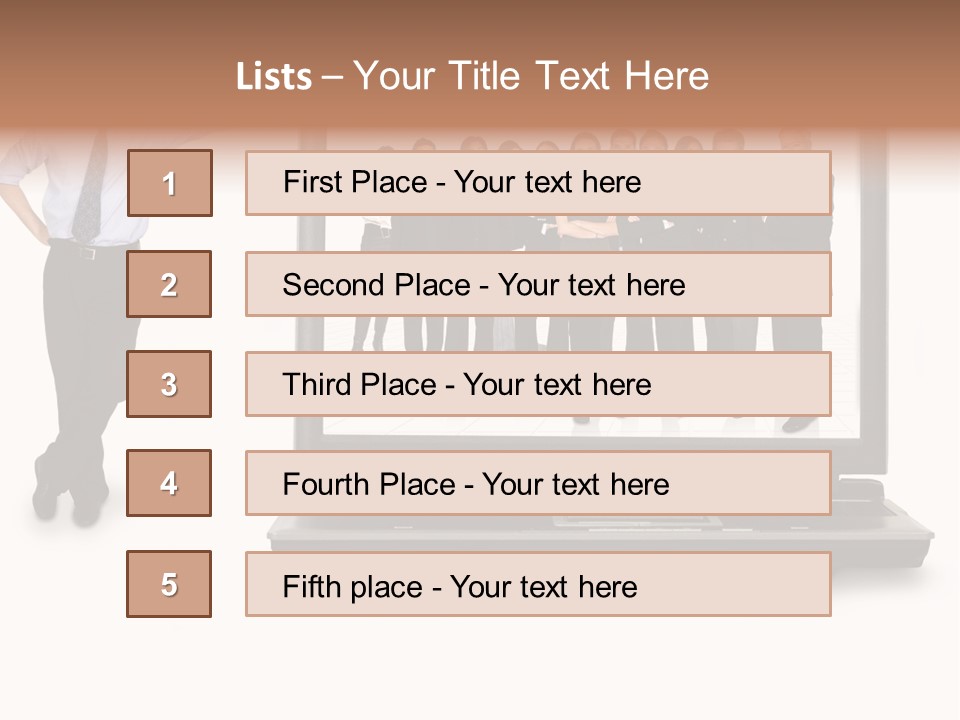Image resolution: width=960 pixels, height=720 pixels.
Task: Click the number 5 box
Action: coord(169,584)
